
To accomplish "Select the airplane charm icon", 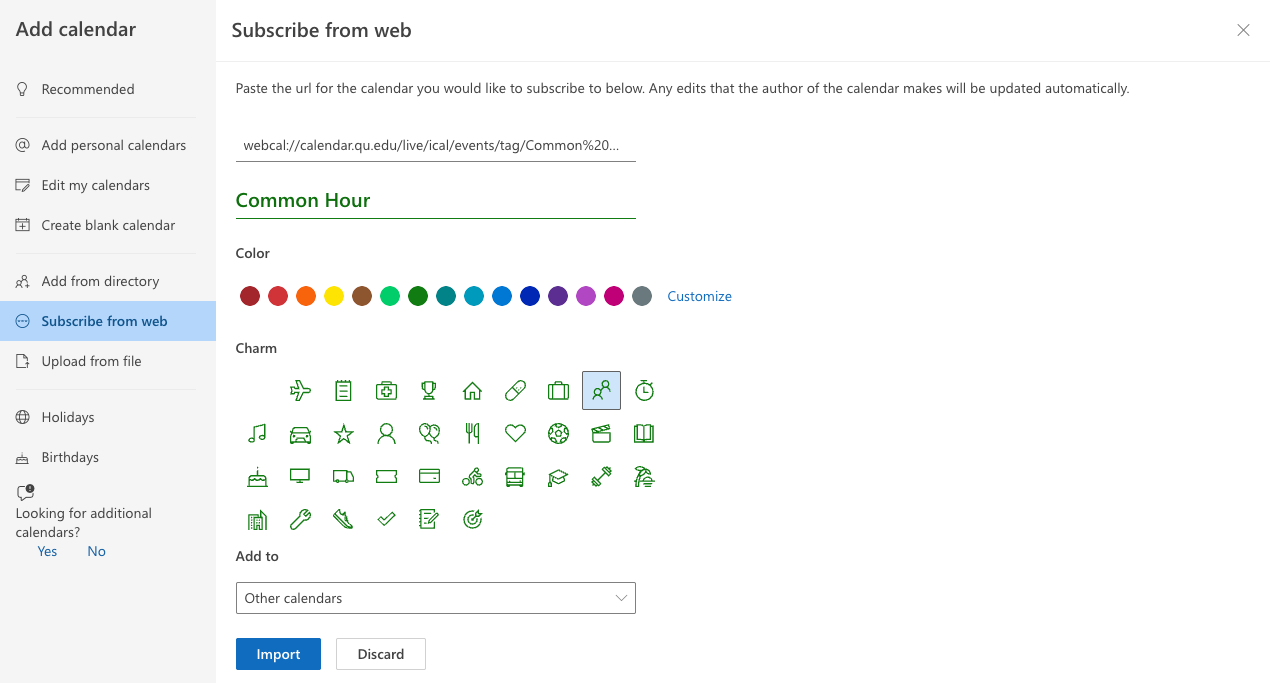I will tap(300, 391).
